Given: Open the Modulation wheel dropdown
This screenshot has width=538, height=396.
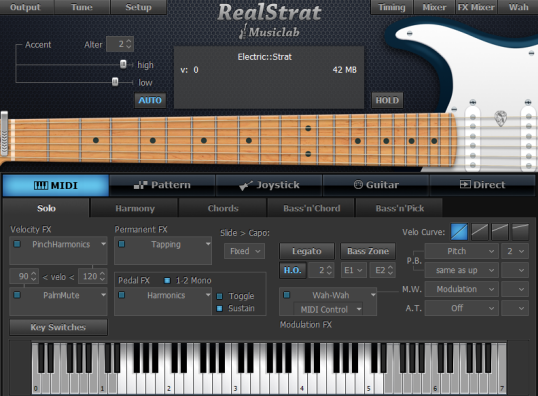Looking at the screenshot, I should tap(462, 289).
